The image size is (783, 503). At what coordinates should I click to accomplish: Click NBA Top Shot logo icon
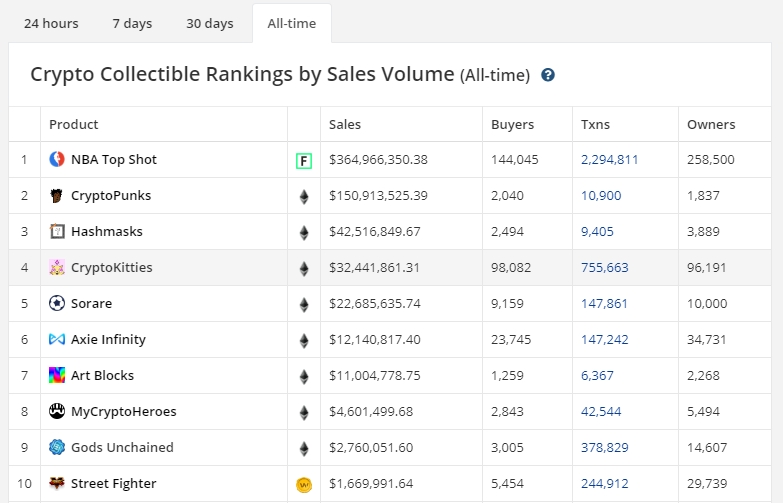click(x=57, y=159)
